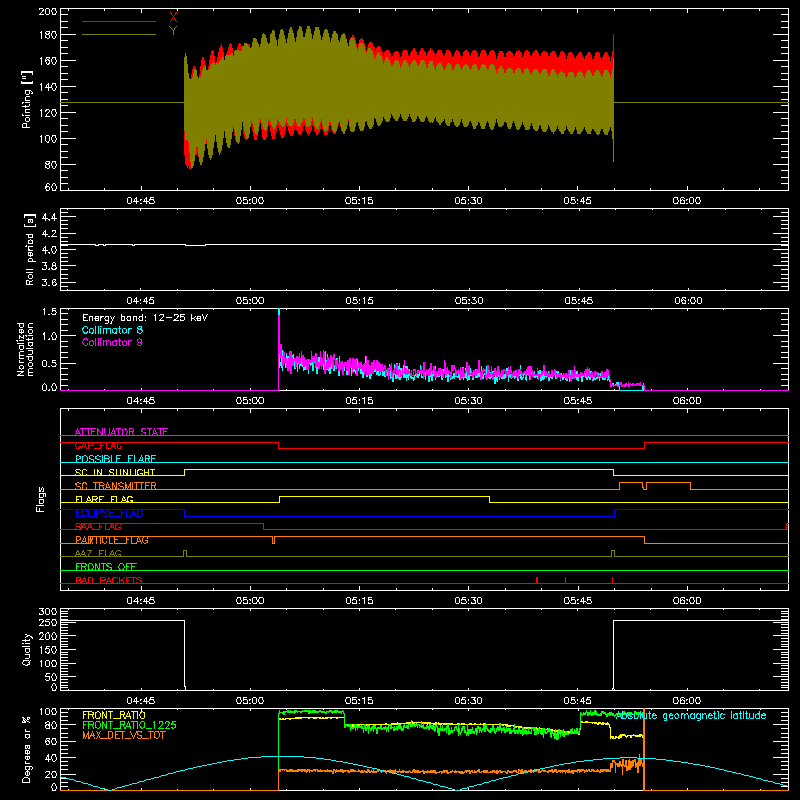The image size is (800, 800).
Task: Click the 'Degrees or %' axis title
Action: point(27,749)
